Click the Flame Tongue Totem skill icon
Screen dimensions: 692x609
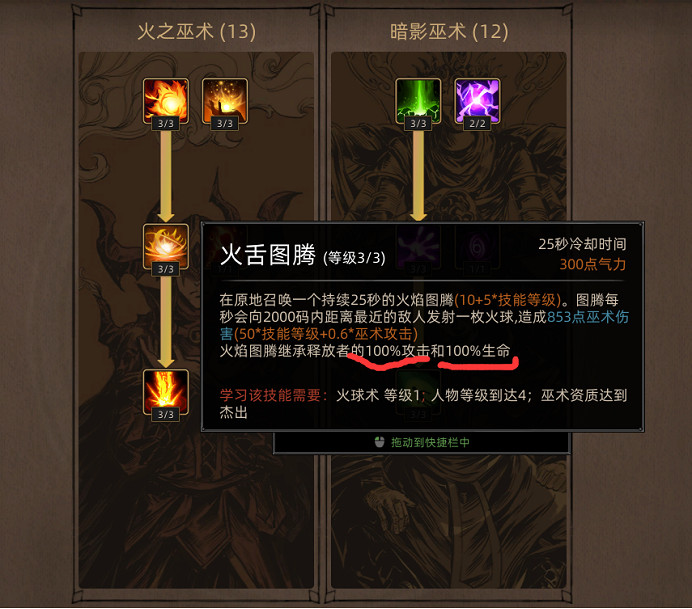coord(165,246)
